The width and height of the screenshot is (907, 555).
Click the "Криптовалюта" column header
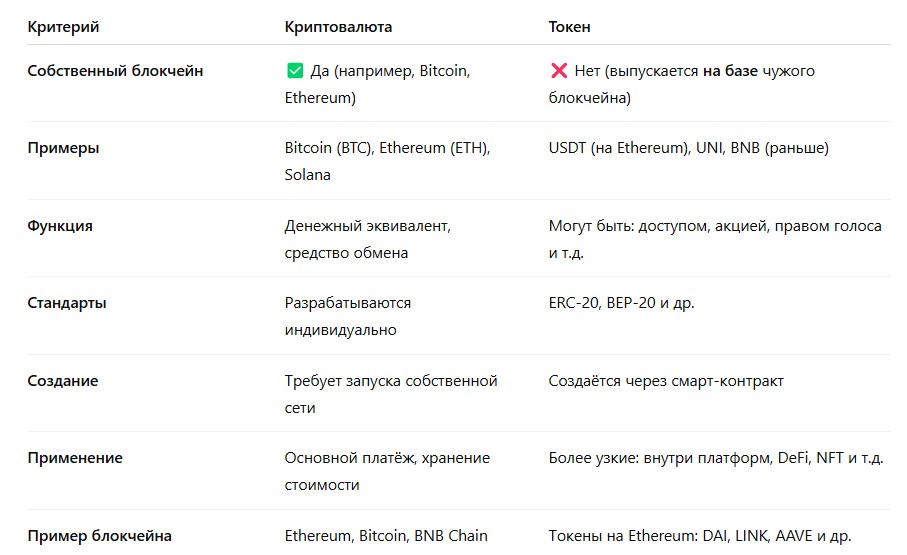[x=338, y=27]
